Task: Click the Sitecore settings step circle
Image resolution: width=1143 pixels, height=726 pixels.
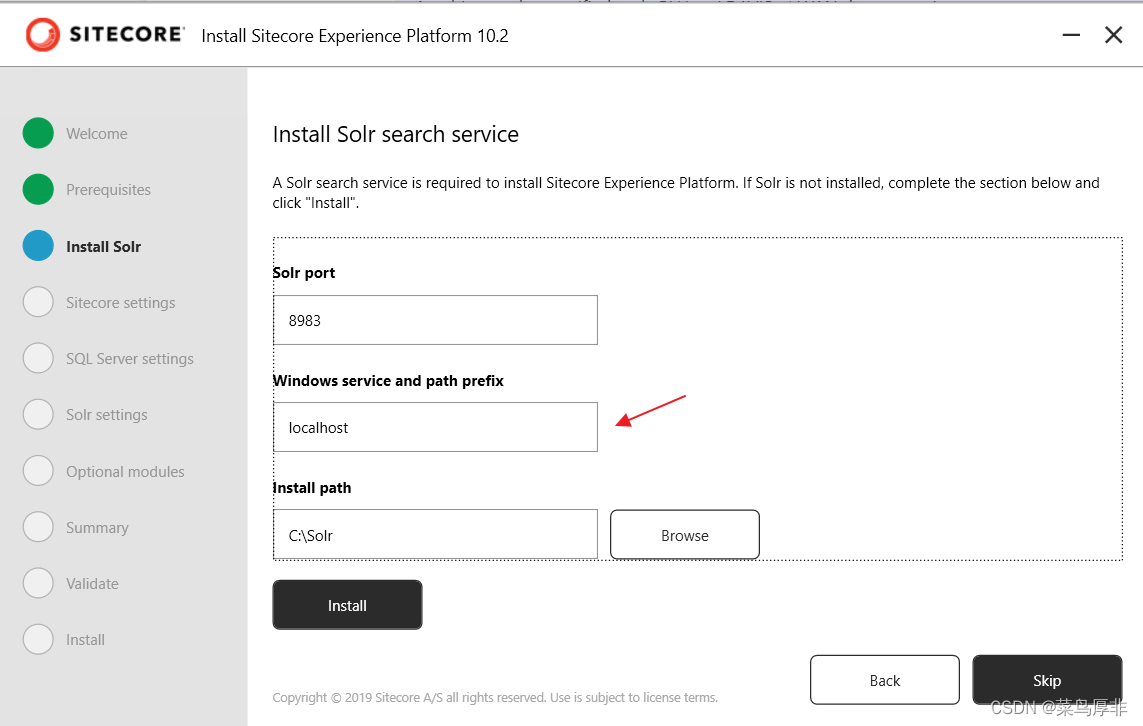Action: click(x=38, y=302)
